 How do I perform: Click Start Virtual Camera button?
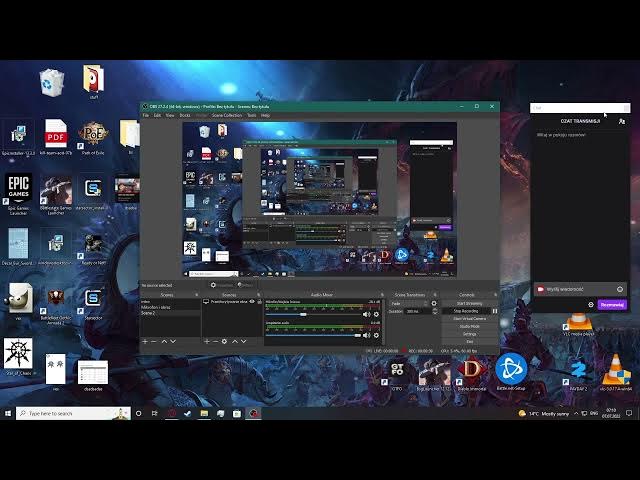(469, 319)
